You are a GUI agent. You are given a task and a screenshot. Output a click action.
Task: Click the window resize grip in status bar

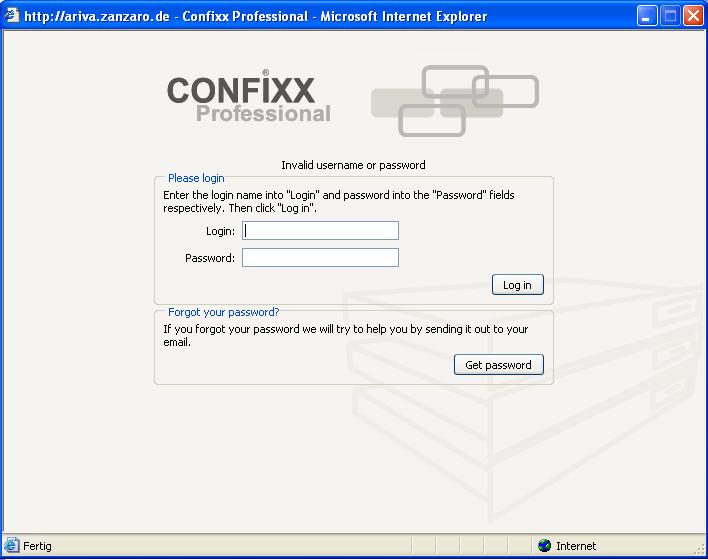[x=699, y=549]
